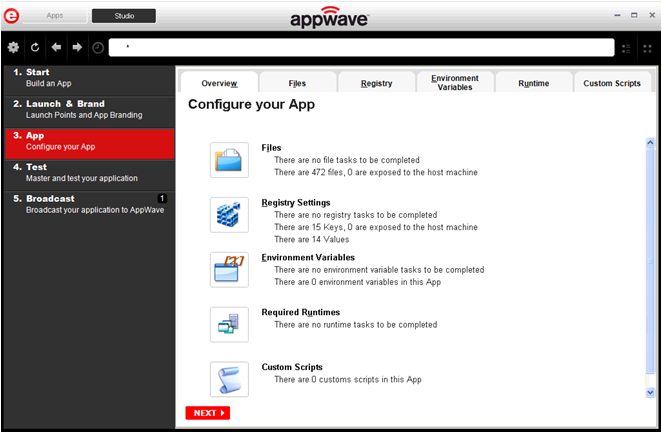Open the Runtime tab
Viewport: 662px width, 433px height.
pyautogui.click(x=534, y=83)
